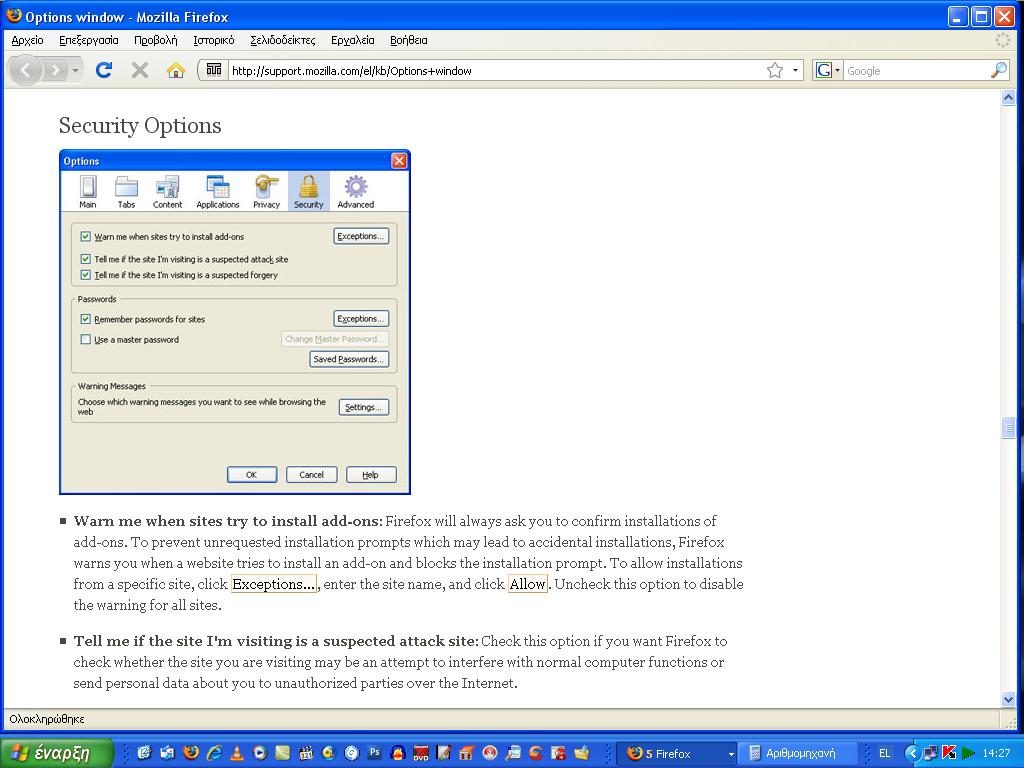Click the έναρξη Start button
The height and width of the screenshot is (768, 1024).
click(x=57, y=753)
